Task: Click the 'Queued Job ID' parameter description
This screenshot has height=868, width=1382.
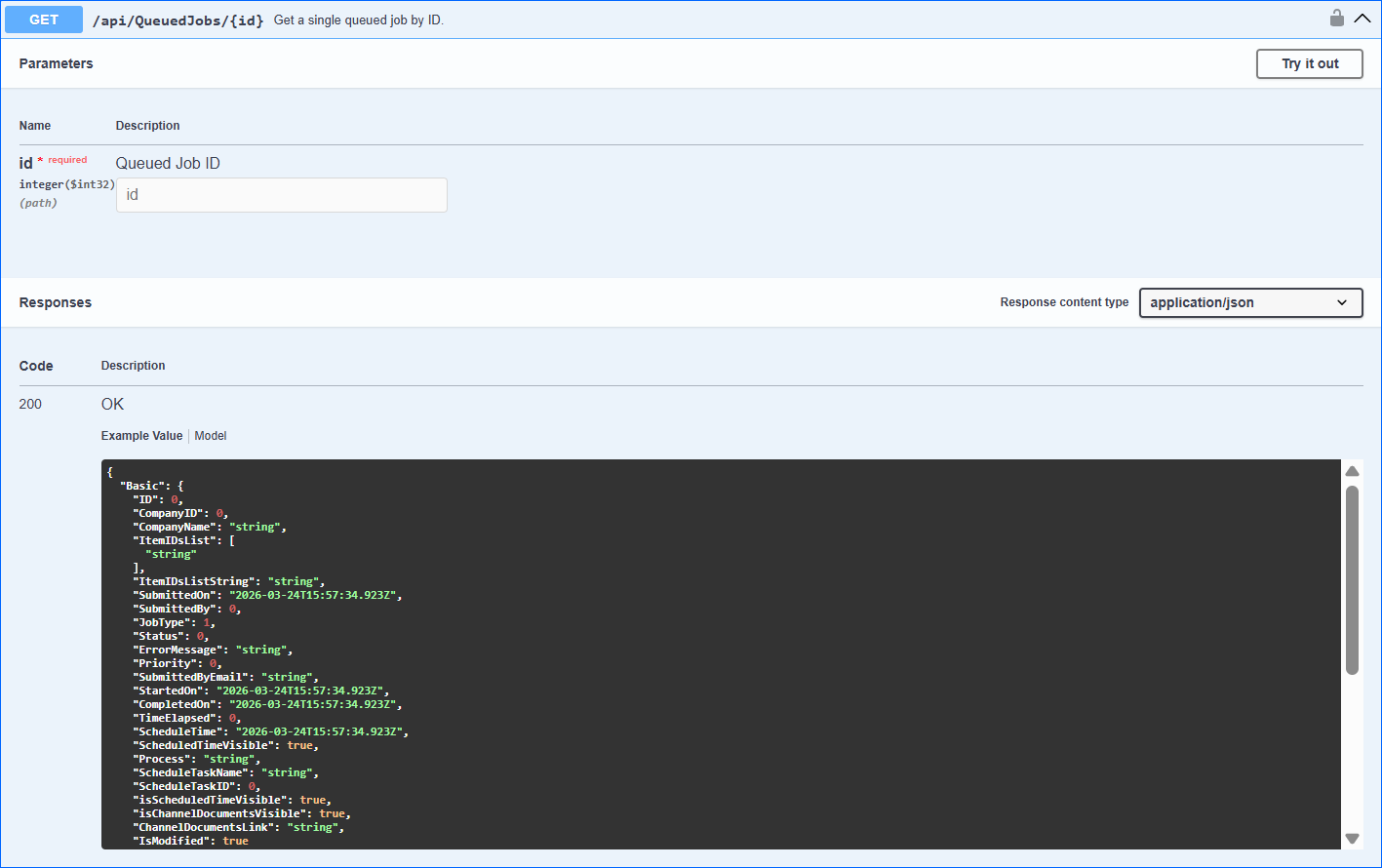Action: [168, 163]
